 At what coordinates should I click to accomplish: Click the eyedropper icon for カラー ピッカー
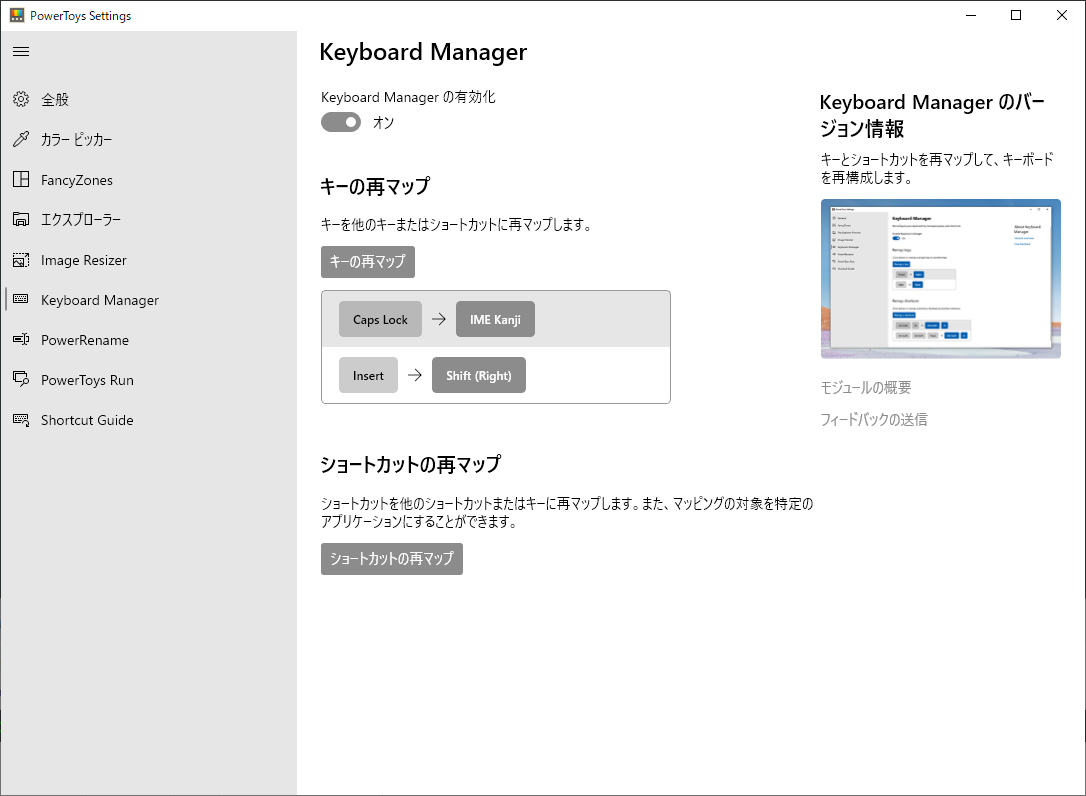[x=21, y=139]
